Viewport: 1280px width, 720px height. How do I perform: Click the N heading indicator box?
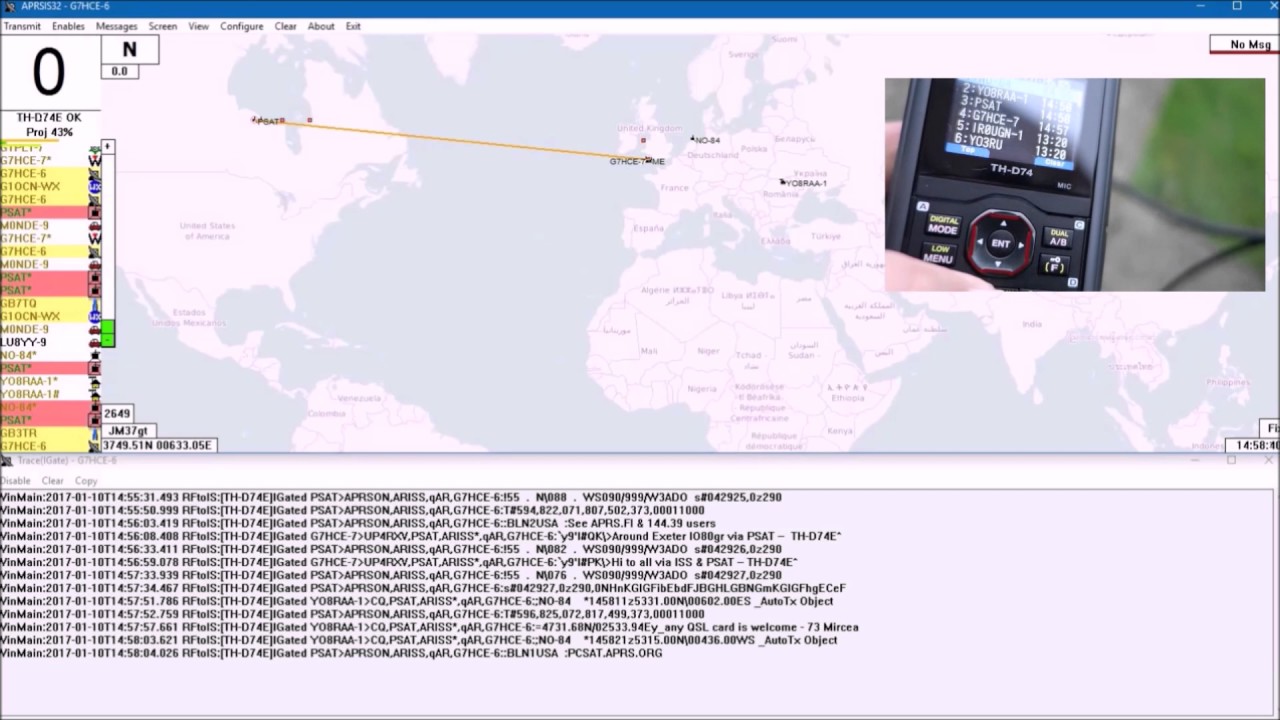[x=129, y=50]
